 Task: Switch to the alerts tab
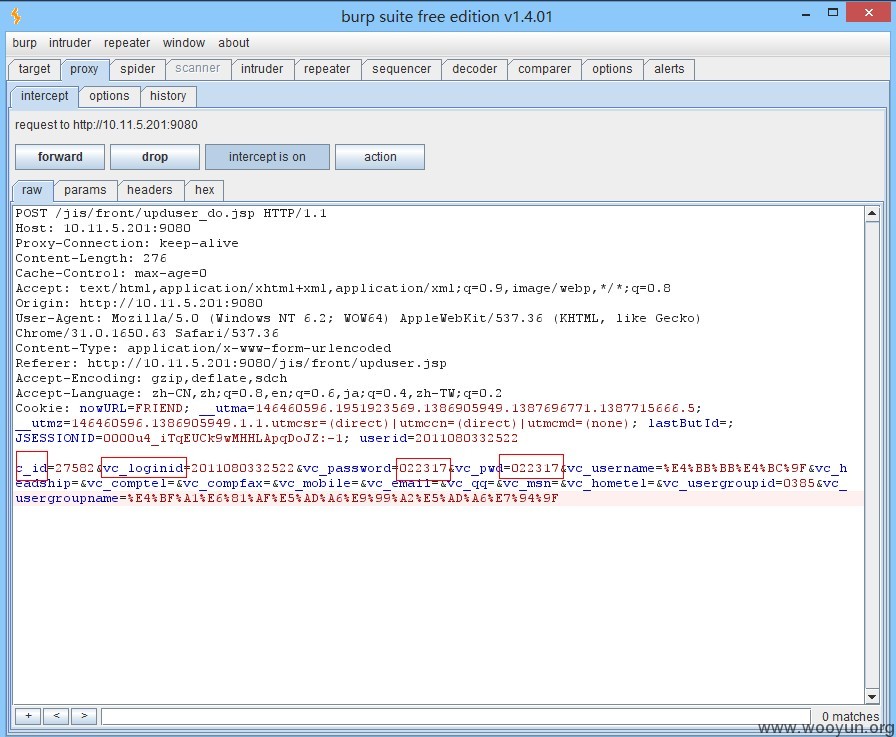669,69
